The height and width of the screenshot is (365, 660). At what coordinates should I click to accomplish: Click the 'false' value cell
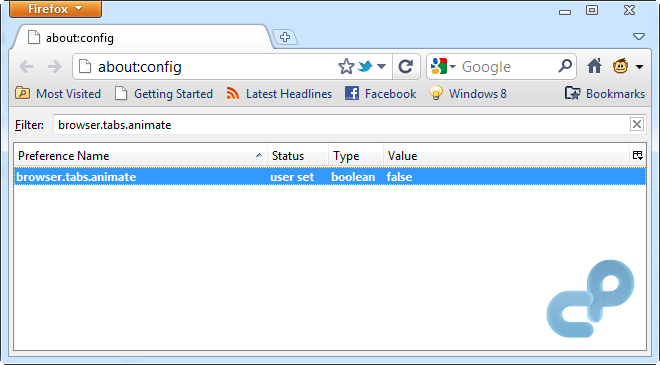(399, 177)
